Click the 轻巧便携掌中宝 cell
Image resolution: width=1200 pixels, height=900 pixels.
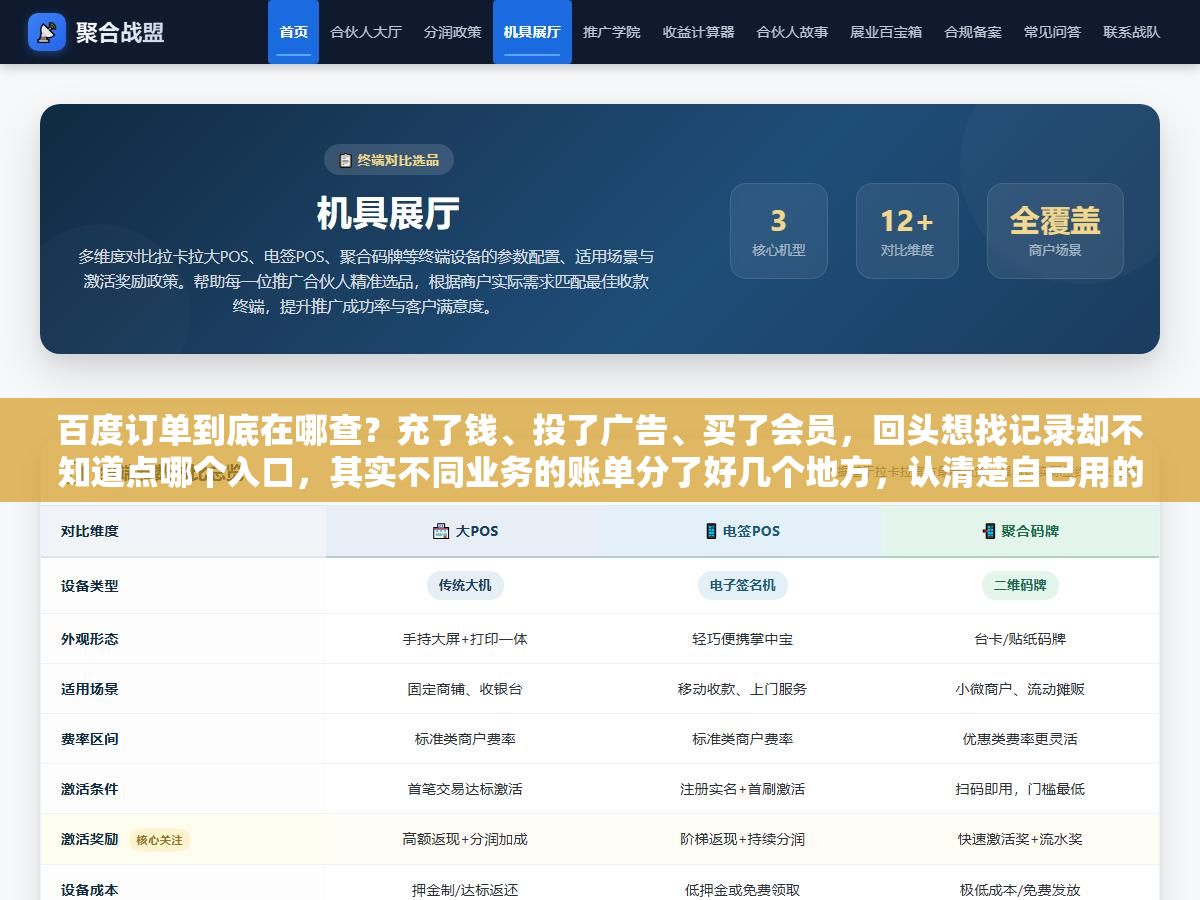coord(743,639)
